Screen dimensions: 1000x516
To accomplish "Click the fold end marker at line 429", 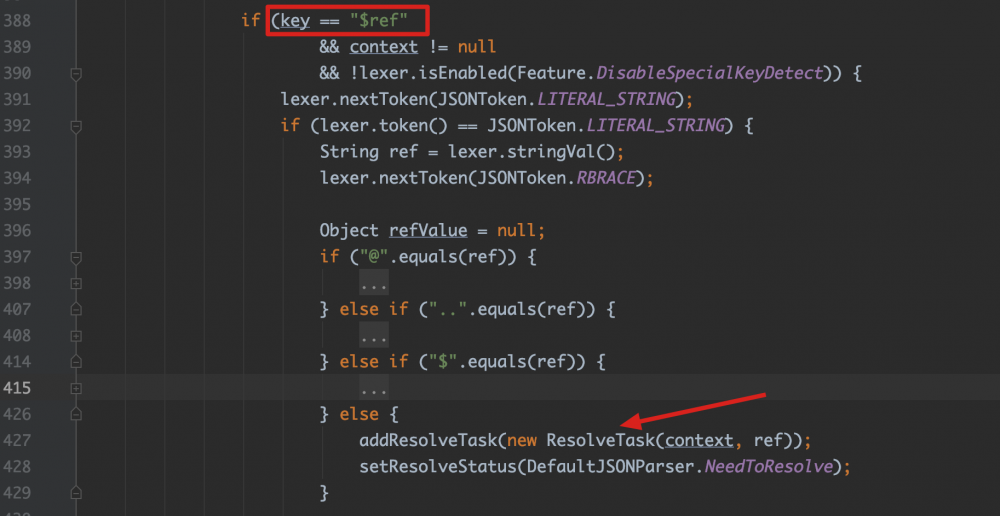I will (x=76, y=492).
